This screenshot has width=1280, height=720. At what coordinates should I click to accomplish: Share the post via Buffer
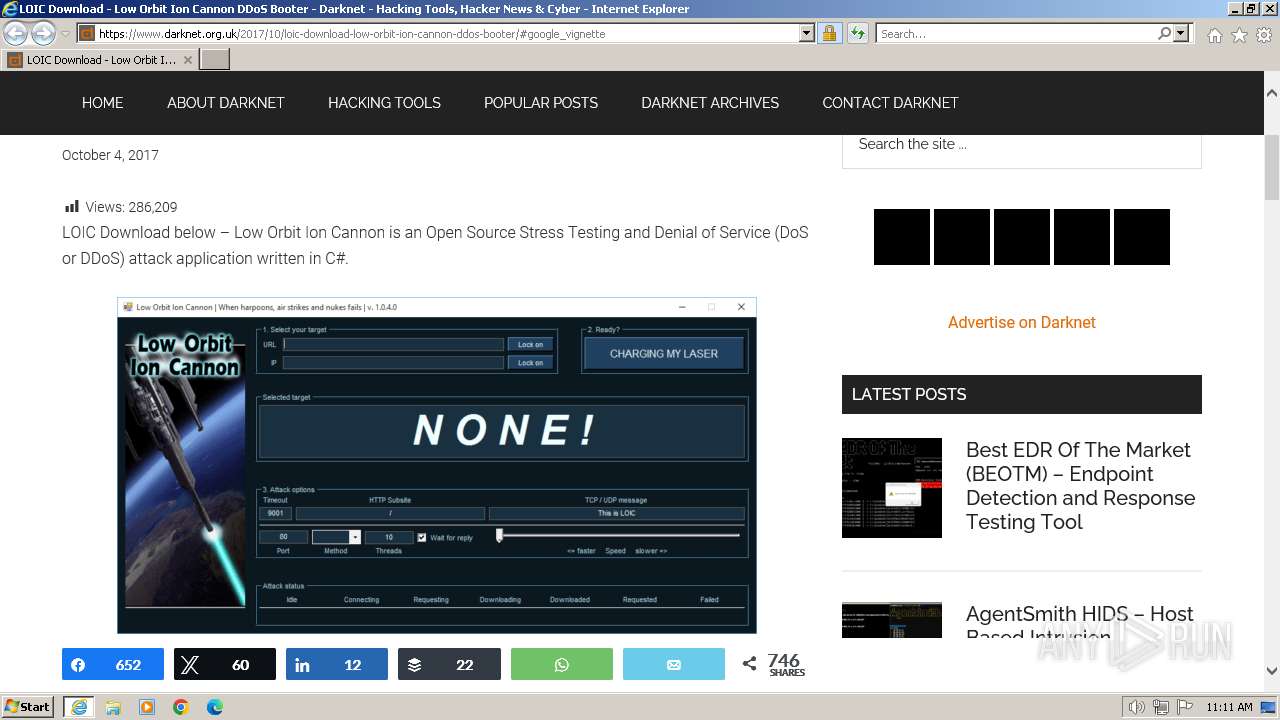(449, 664)
